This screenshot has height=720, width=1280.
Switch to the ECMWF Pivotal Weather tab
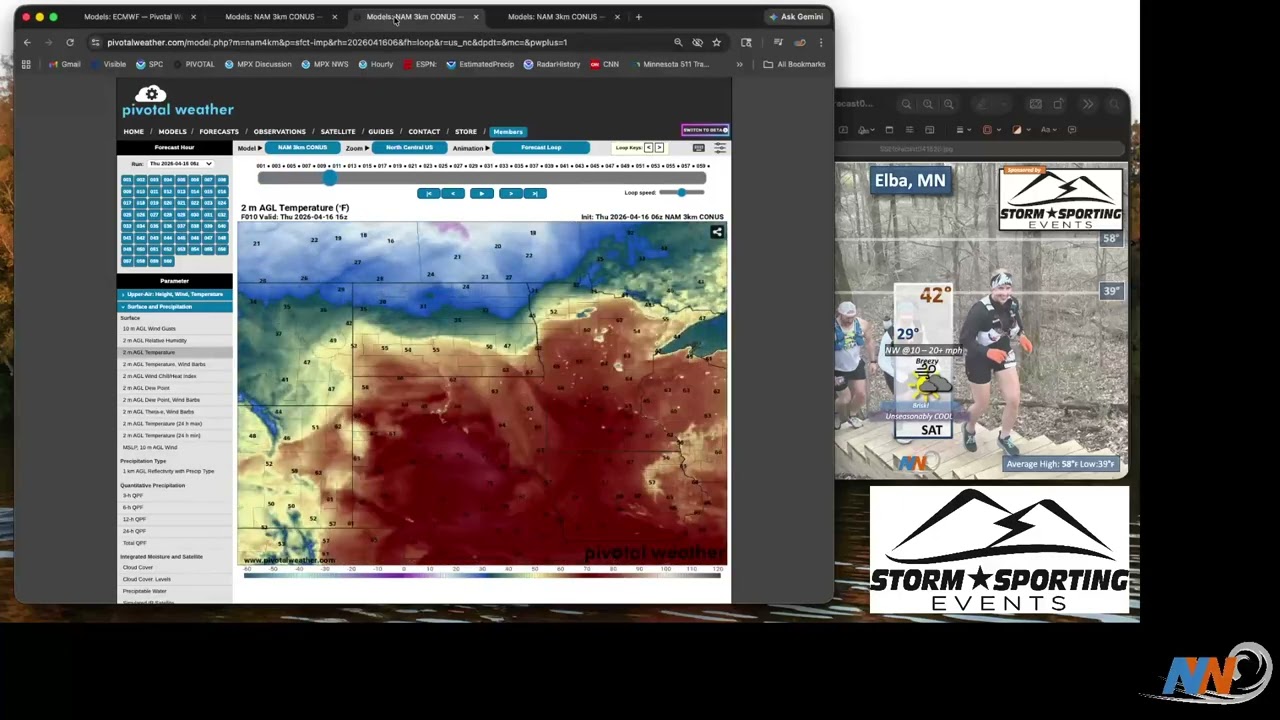[x=132, y=17]
